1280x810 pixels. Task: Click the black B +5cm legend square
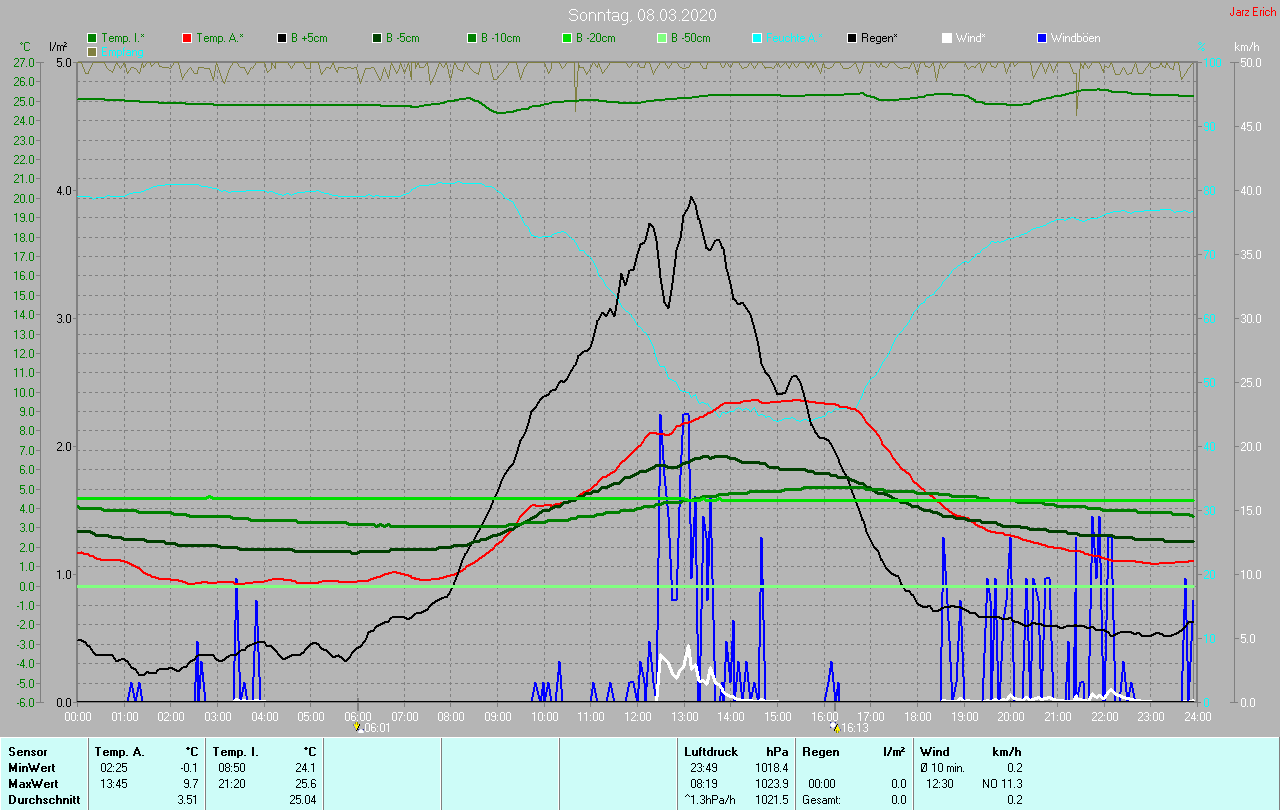click(283, 38)
